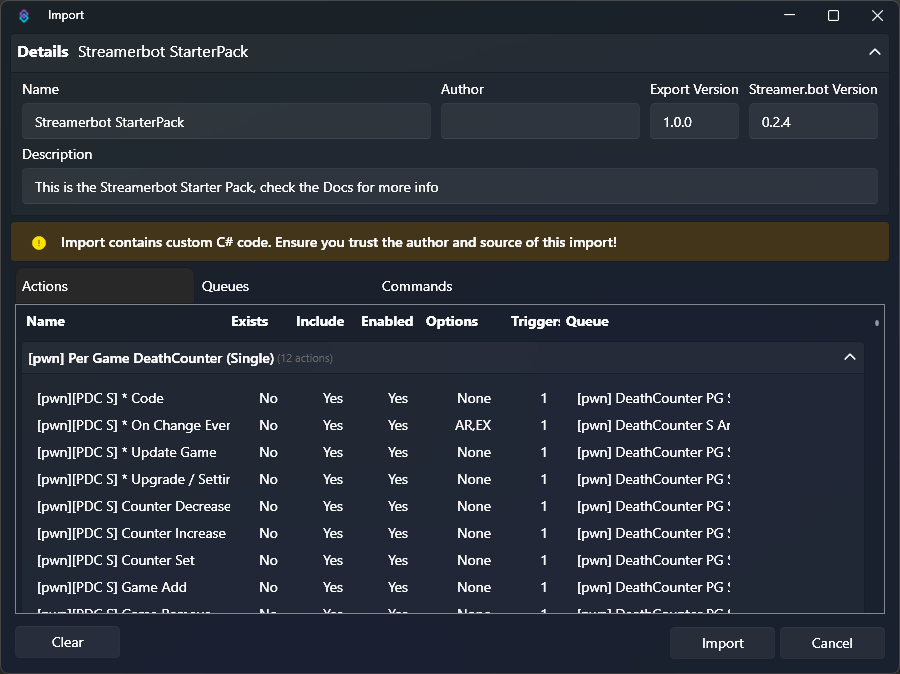This screenshot has height=674, width=900.
Task: Cancel the import dialog
Action: click(x=831, y=643)
